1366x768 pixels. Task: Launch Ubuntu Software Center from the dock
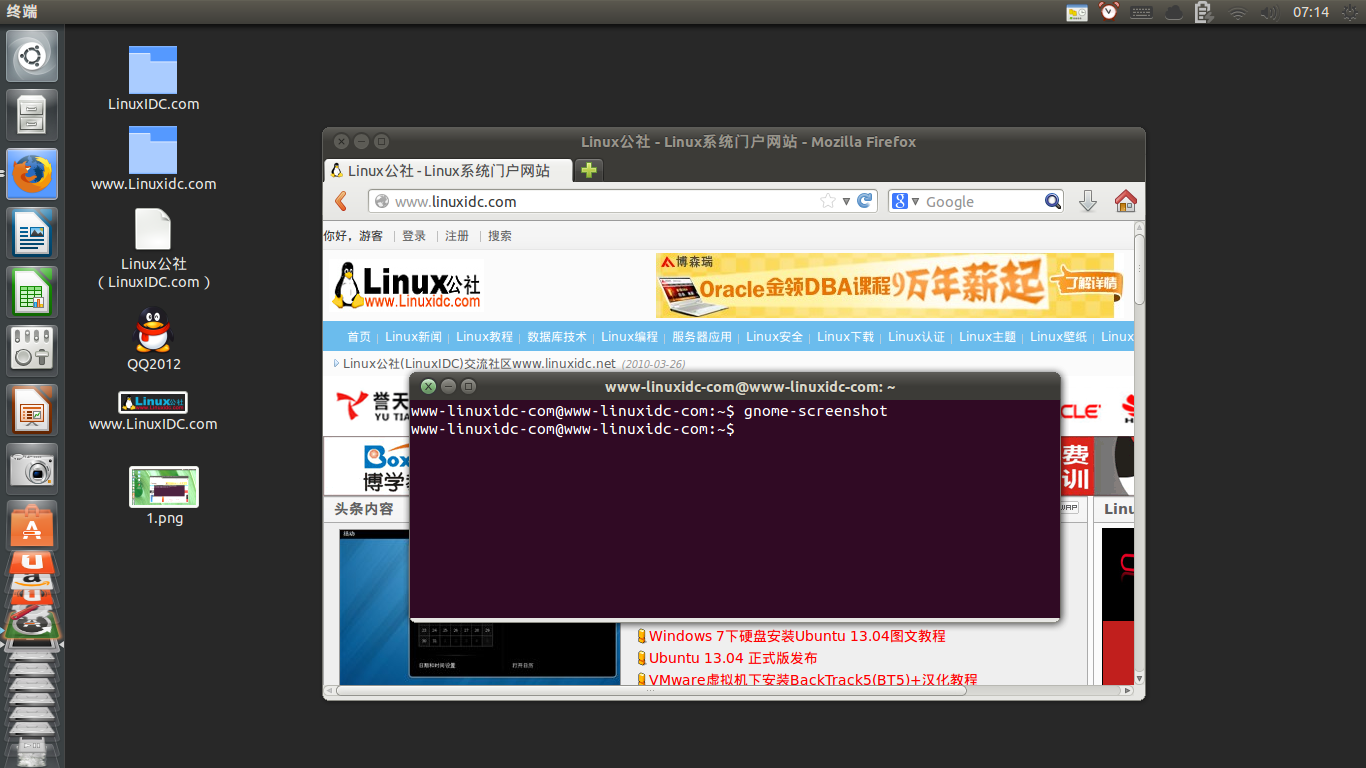coord(31,524)
